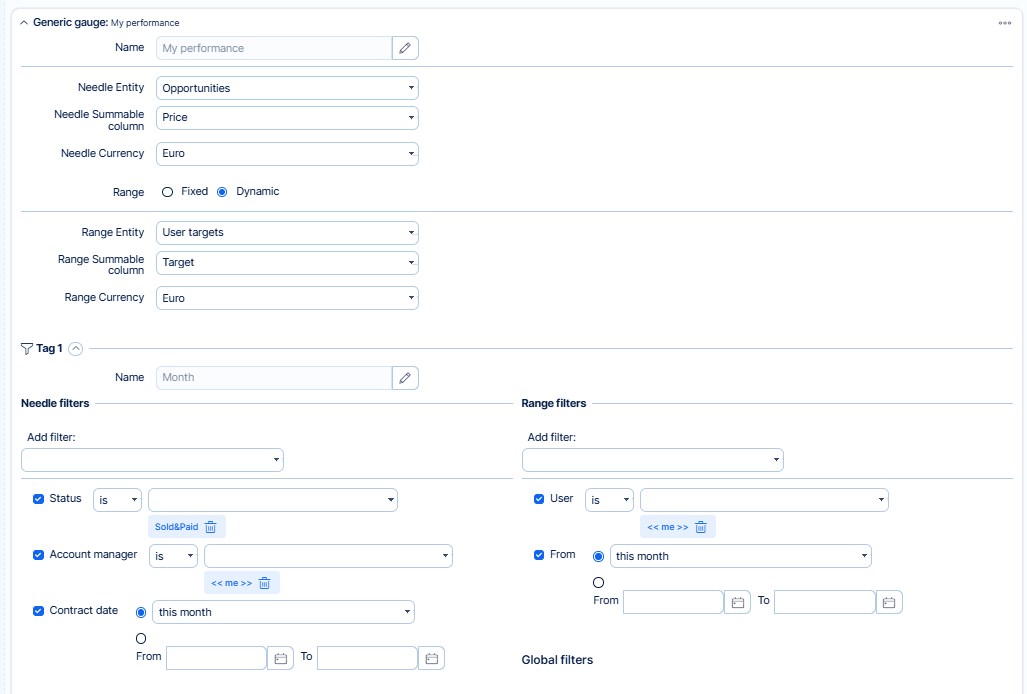
Task: Uncheck the User range filter checkbox
Action: (x=540, y=499)
